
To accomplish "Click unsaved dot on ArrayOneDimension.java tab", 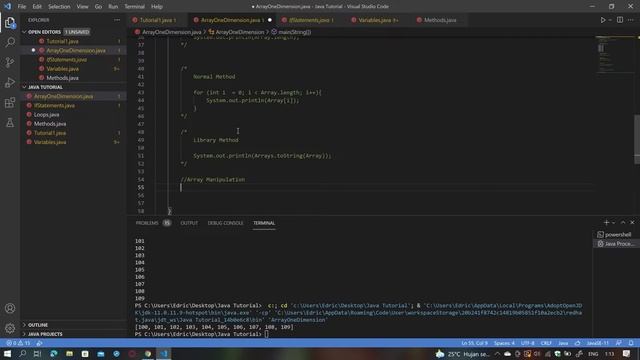I will (x=270, y=20).
